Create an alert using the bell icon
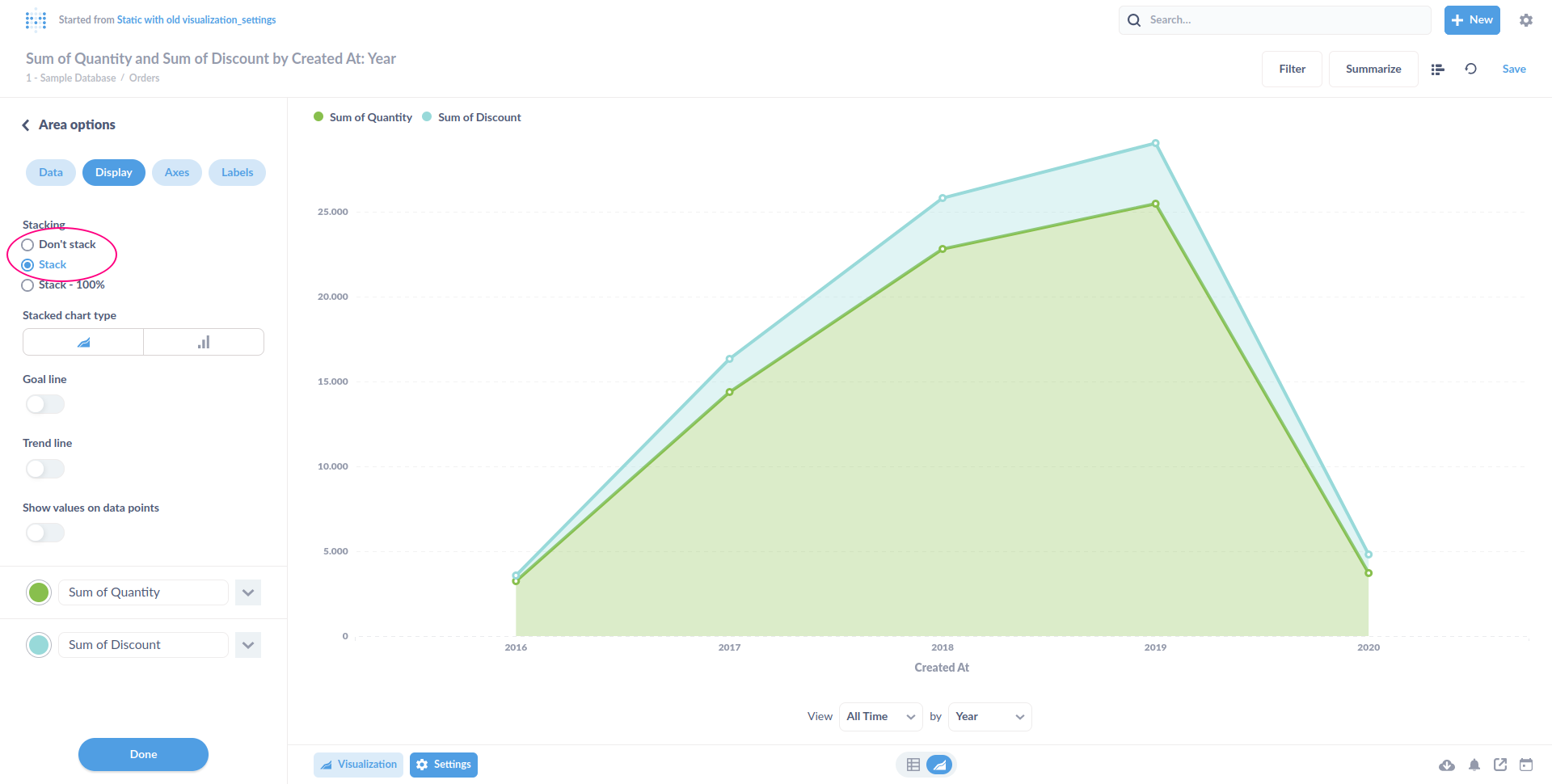Viewport: 1552px width, 784px height. pyautogui.click(x=1474, y=765)
